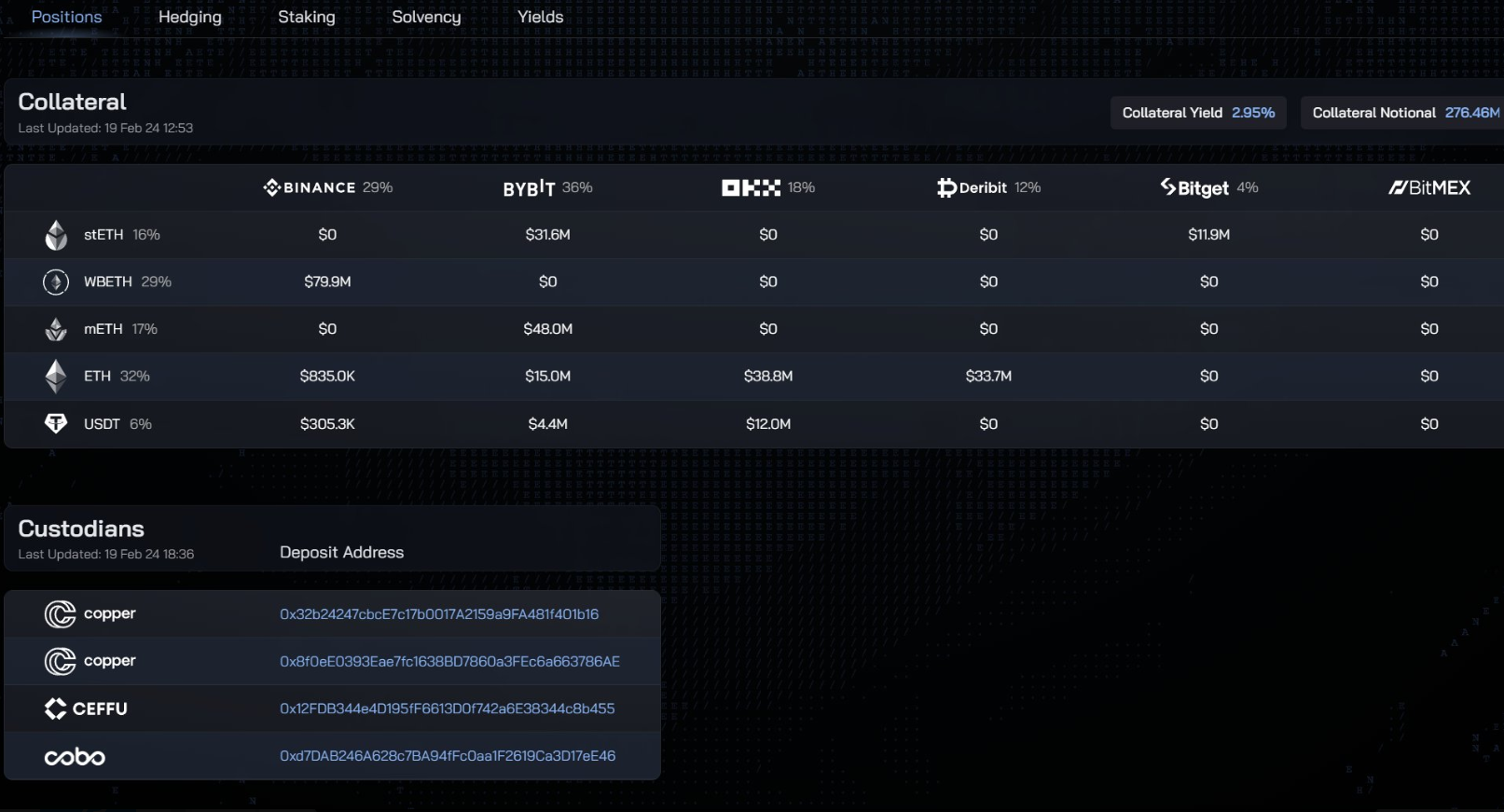
Task: Click the Bybit exchange logo
Action: tap(529, 188)
